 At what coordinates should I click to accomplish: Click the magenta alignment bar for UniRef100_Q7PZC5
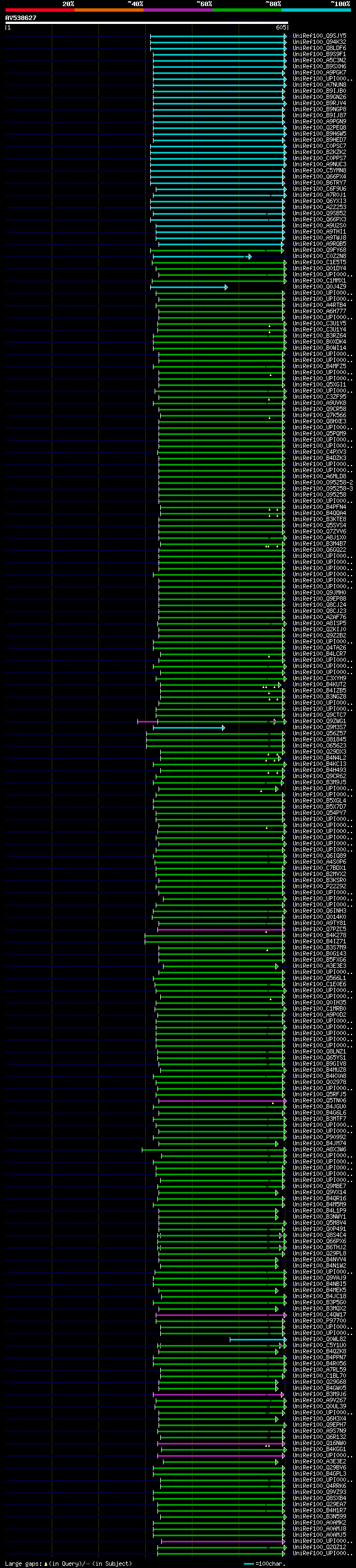(221, 930)
